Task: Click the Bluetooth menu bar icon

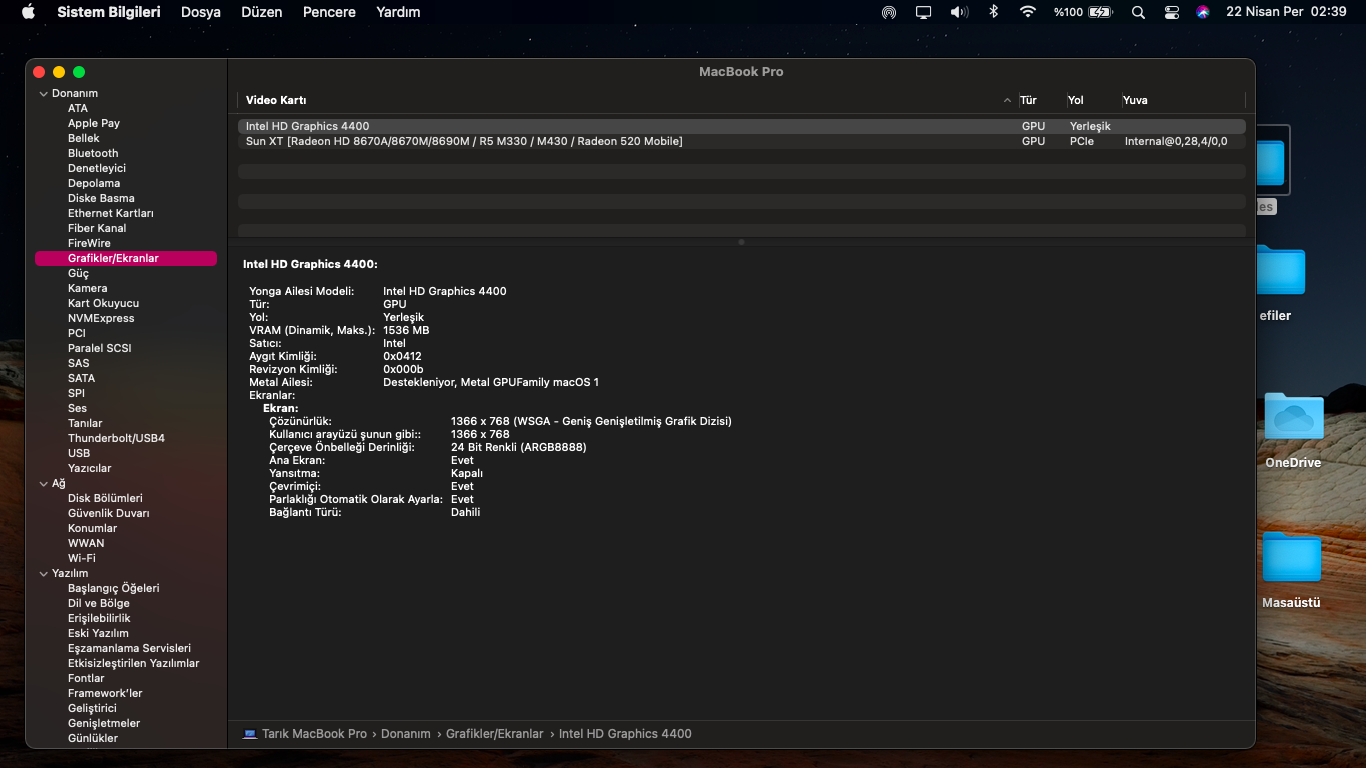Action: [x=993, y=12]
